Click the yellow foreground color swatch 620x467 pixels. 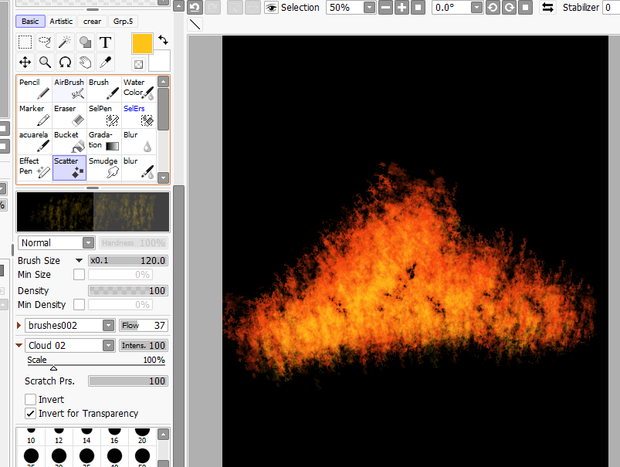(142, 43)
